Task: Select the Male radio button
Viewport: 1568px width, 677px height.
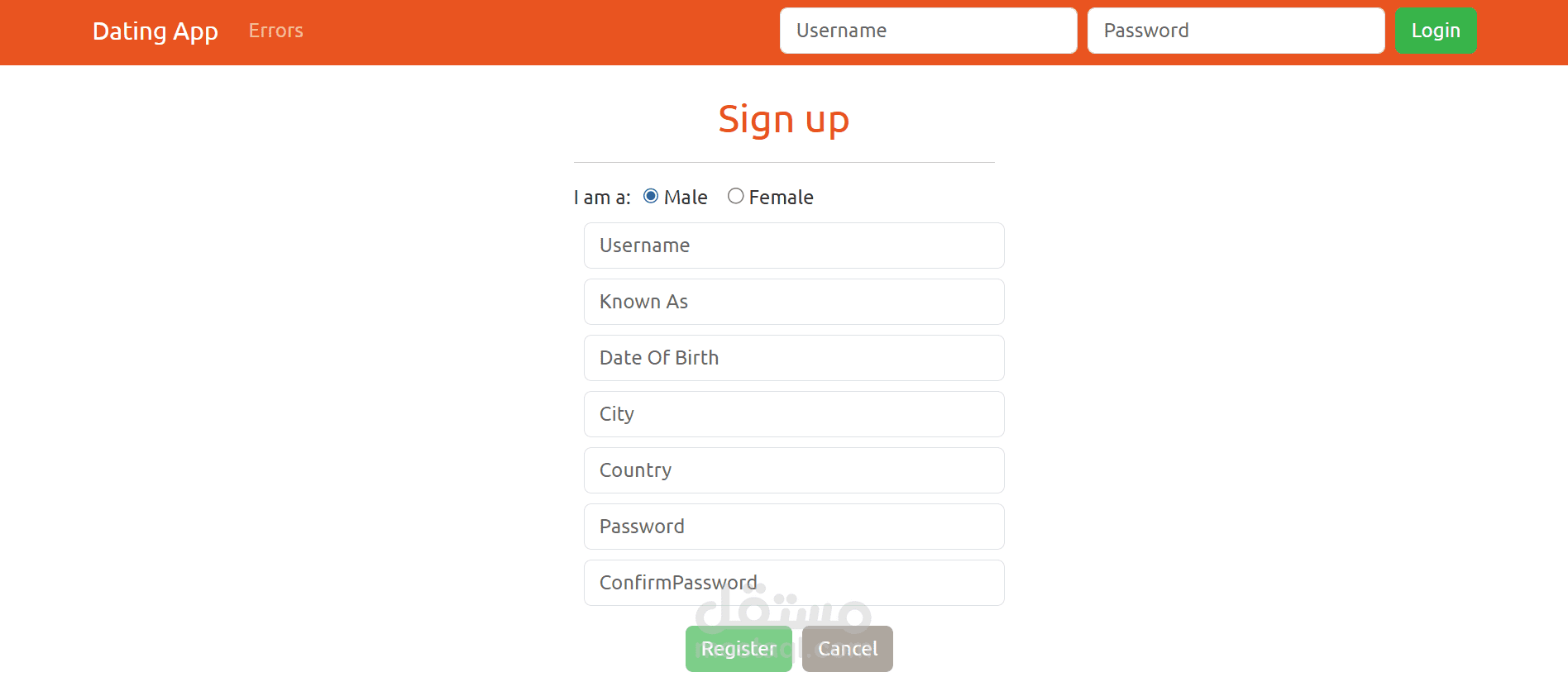Action: (x=651, y=196)
